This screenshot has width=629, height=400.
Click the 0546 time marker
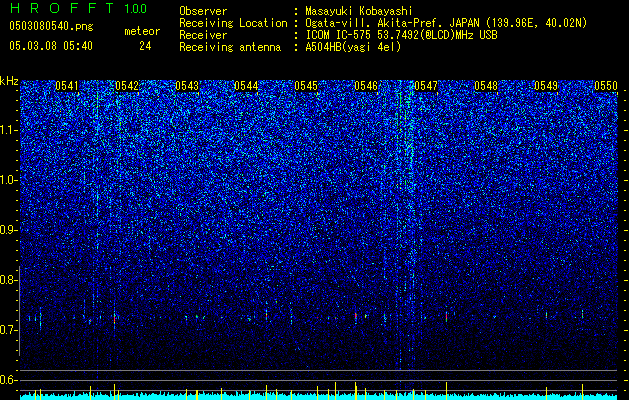tap(366, 86)
